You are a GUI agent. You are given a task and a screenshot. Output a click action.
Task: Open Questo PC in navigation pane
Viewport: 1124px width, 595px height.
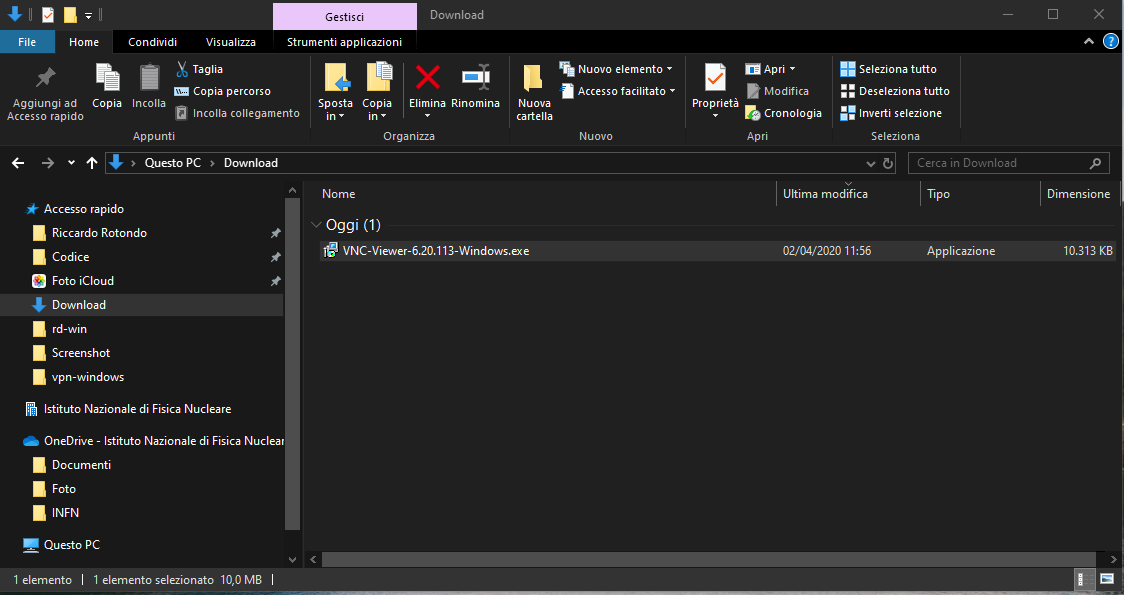(72, 545)
